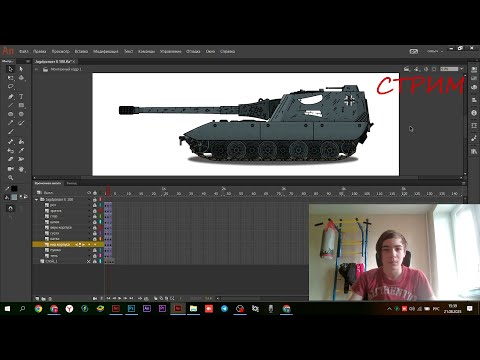Open the Вставка menu
The height and width of the screenshot is (360, 480).
pyautogui.click(x=81, y=51)
